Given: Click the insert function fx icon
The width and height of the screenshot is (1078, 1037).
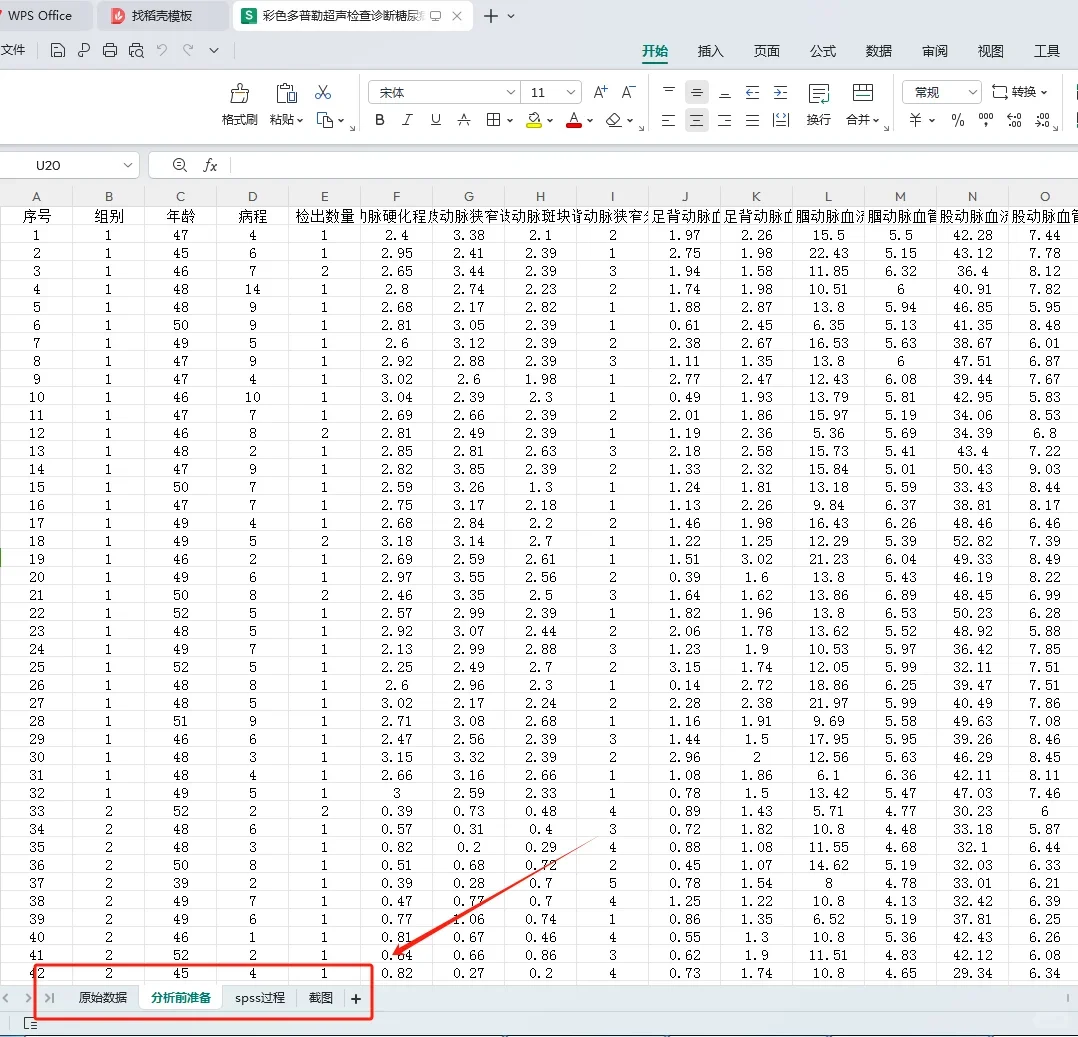Looking at the screenshot, I should 210,165.
